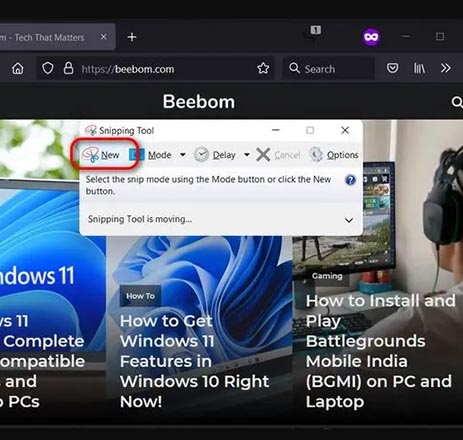The height and width of the screenshot is (440, 463).
Task: Close the Snipping Tool window
Action: [345, 130]
